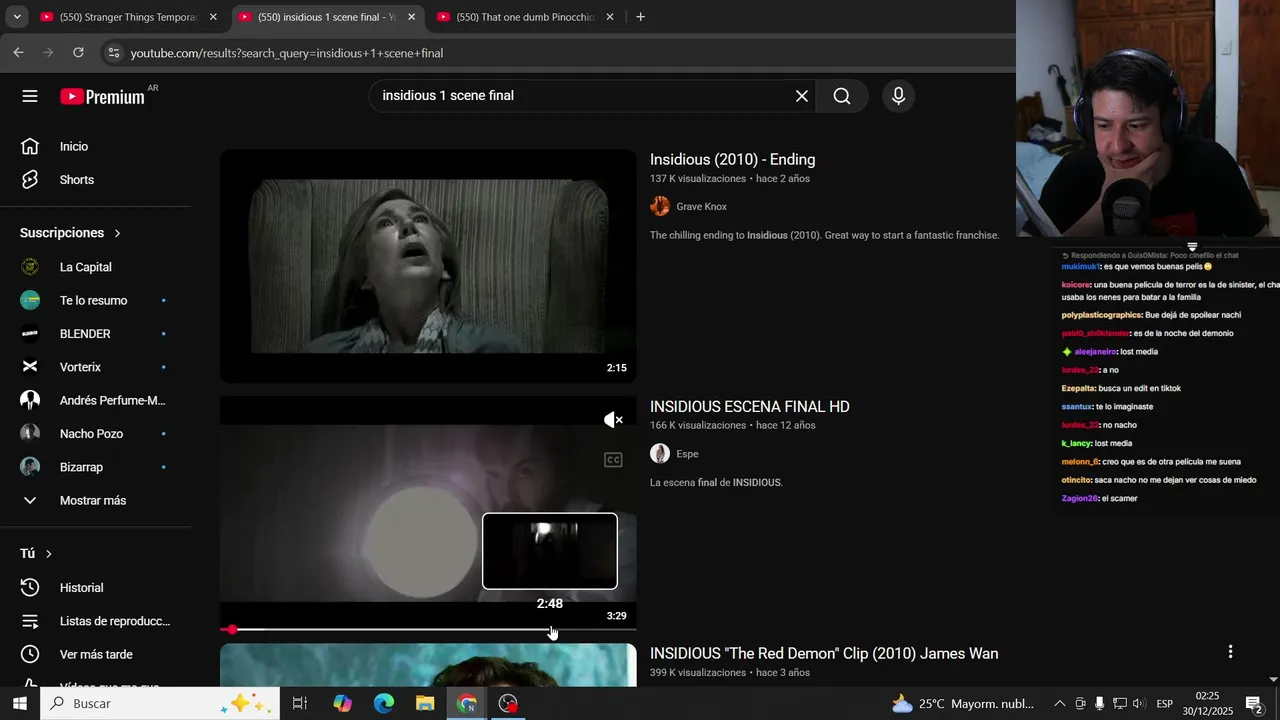
Task: Open a new browser tab
Action: (x=640, y=17)
